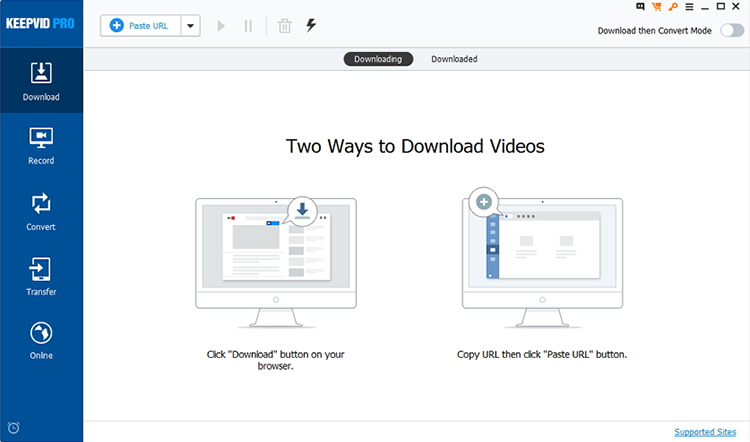Click the 'Two Ways to Download Videos' heading

[x=415, y=146]
